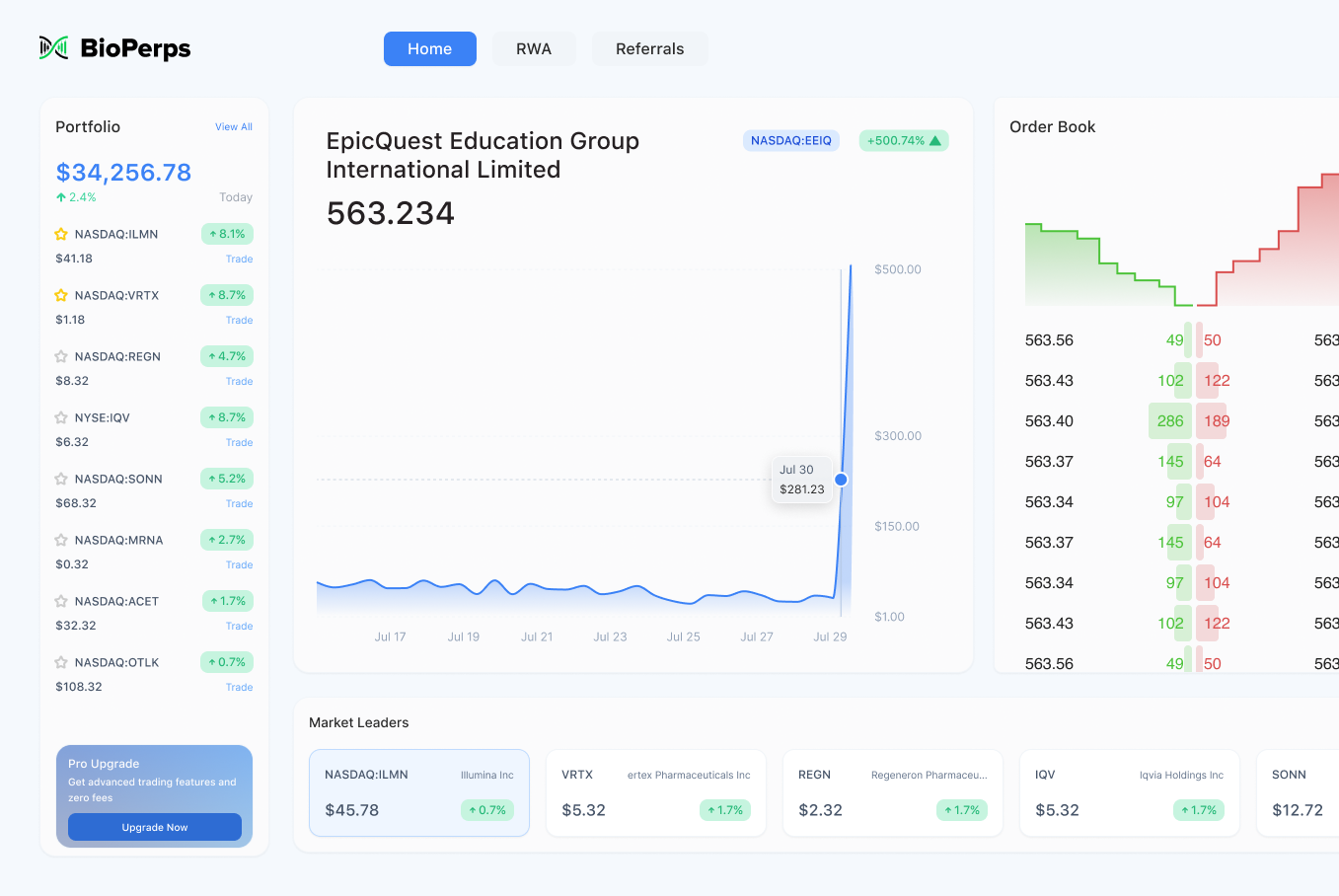The height and width of the screenshot is (896, 1339).
Task: Open View All in Portfolio
Action: coord(234,127)
